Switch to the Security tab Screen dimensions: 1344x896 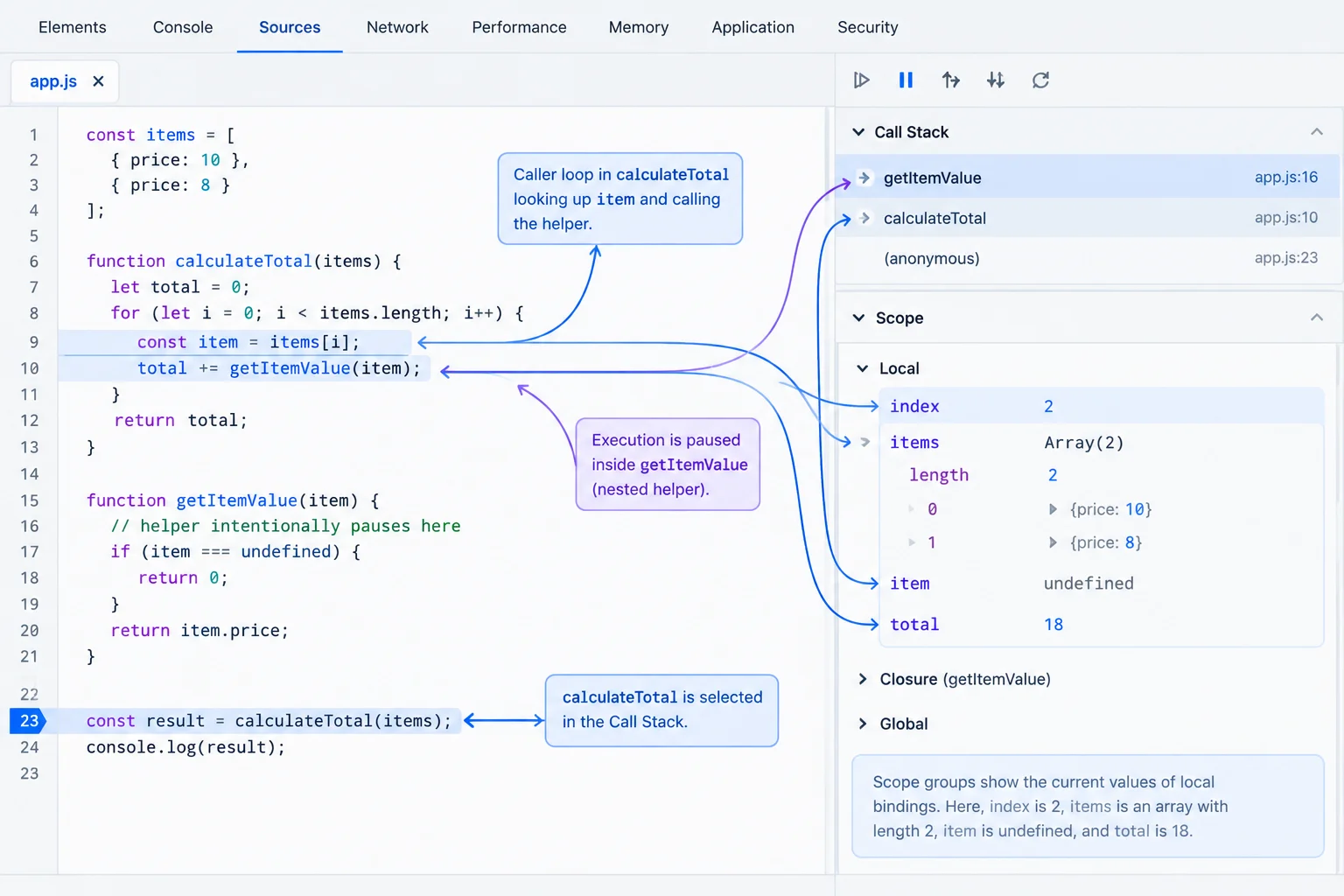coord(868,27)
